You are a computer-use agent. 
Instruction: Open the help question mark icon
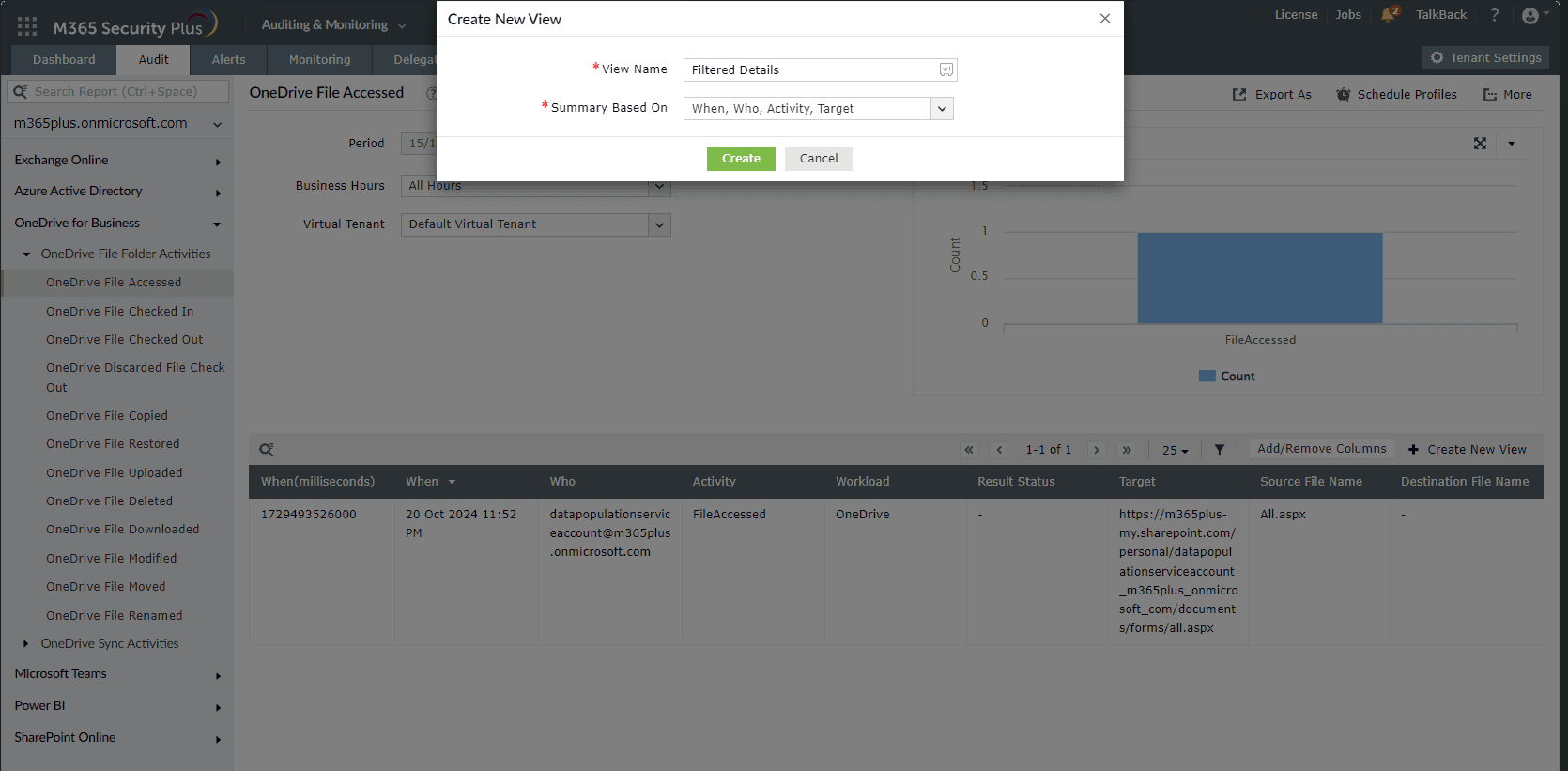[1495, 15]
